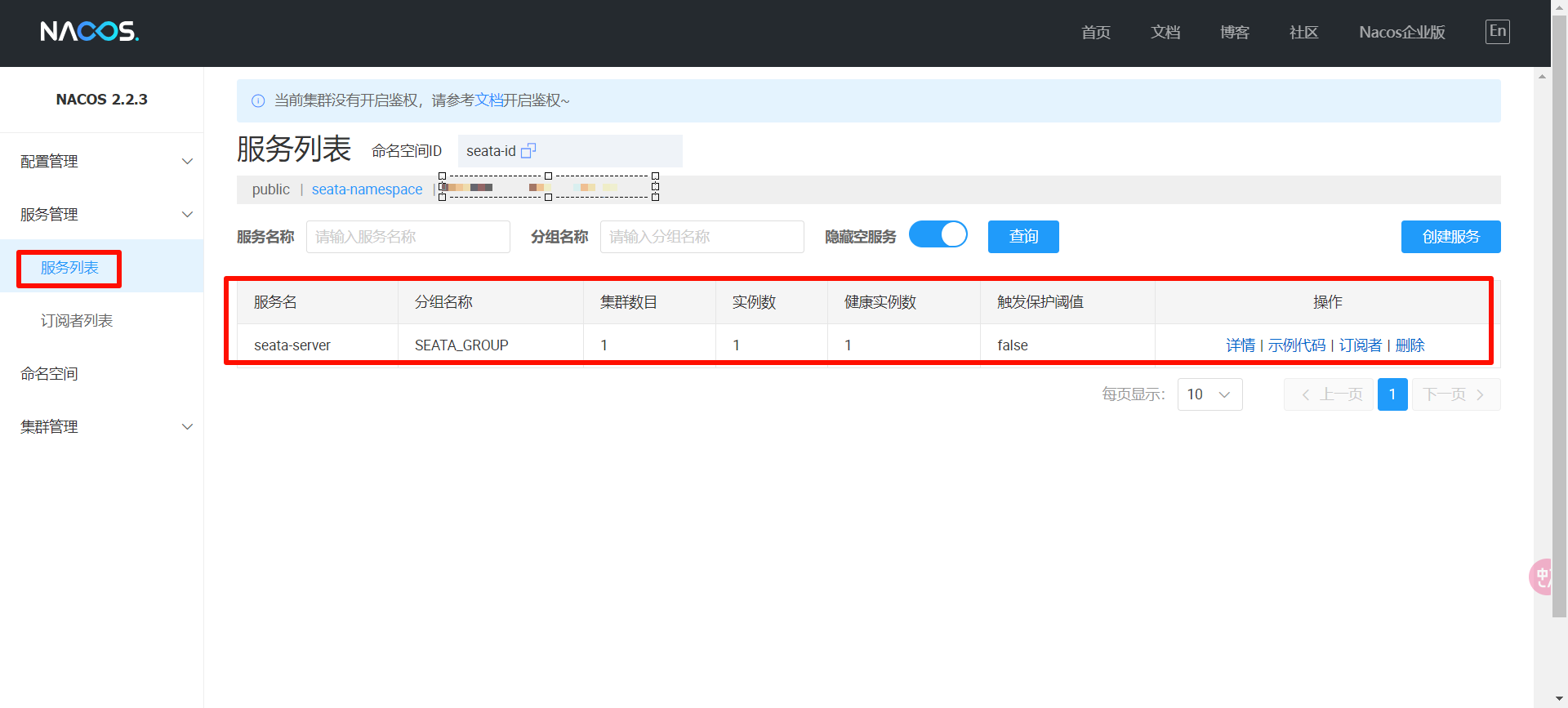Click the 创建服务 button

[x=1450, y=237]
